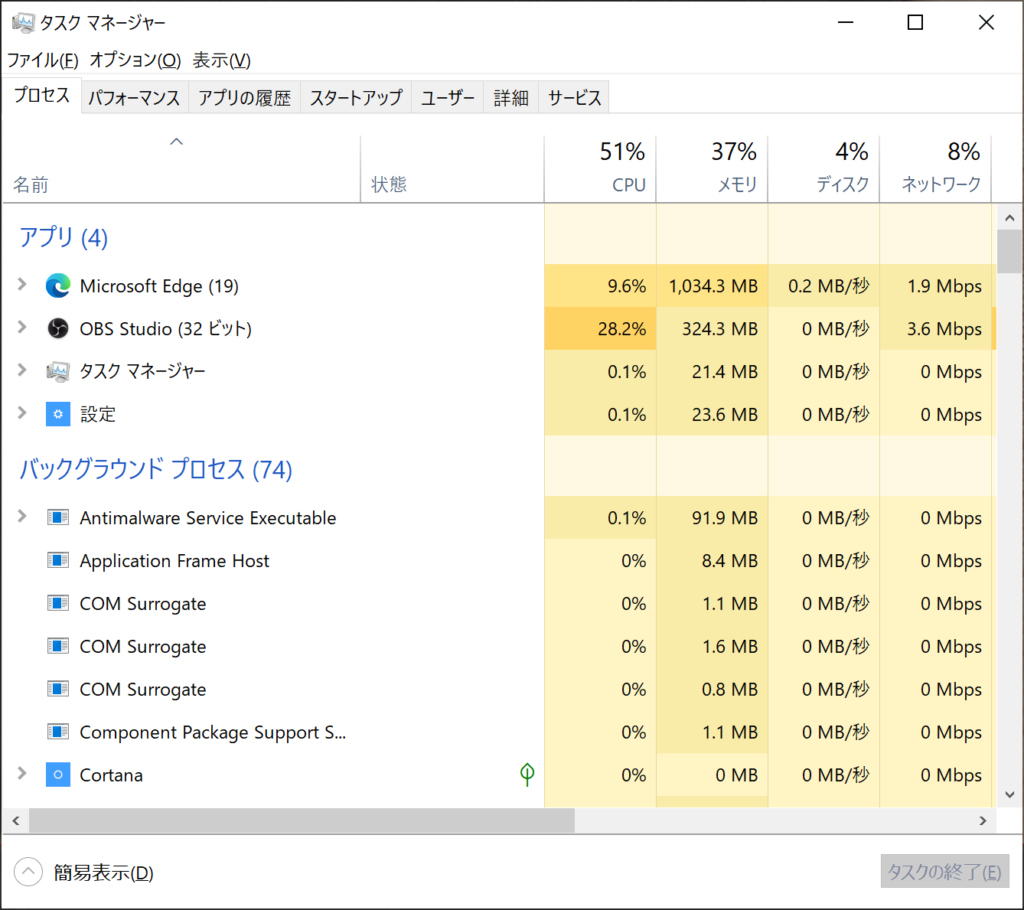Open the 表示(V) menu
The height and width of the screenshot is (910, 1024).
221,60
